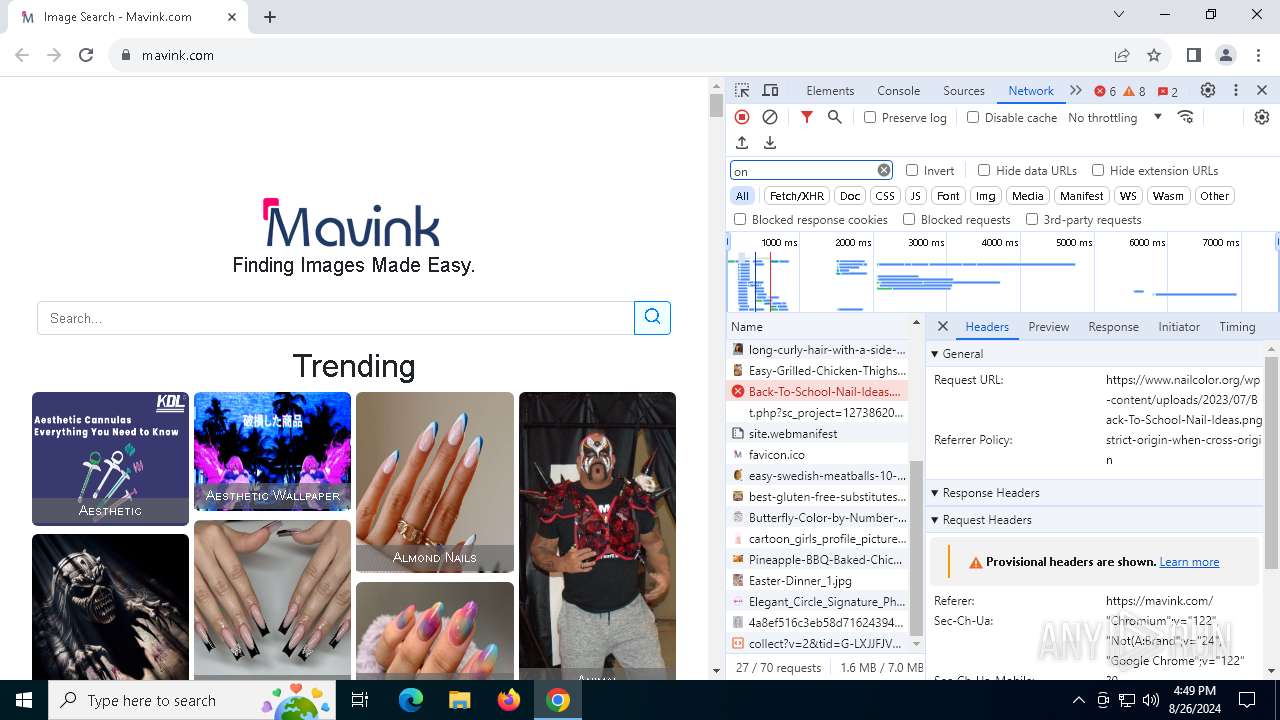Filter requests by Img type
Viewport: 1280px width, 720px height.
[x=986, y=196]
